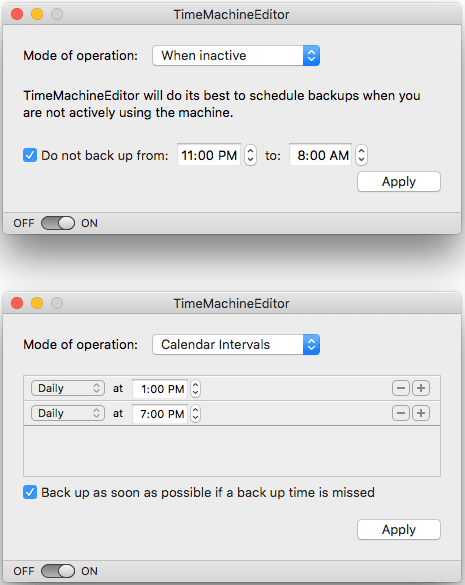The height and width of the screenshot is (585, 465).
Task: Click the 1:00 PM time stepper arrows
Action: coord(195,388)
